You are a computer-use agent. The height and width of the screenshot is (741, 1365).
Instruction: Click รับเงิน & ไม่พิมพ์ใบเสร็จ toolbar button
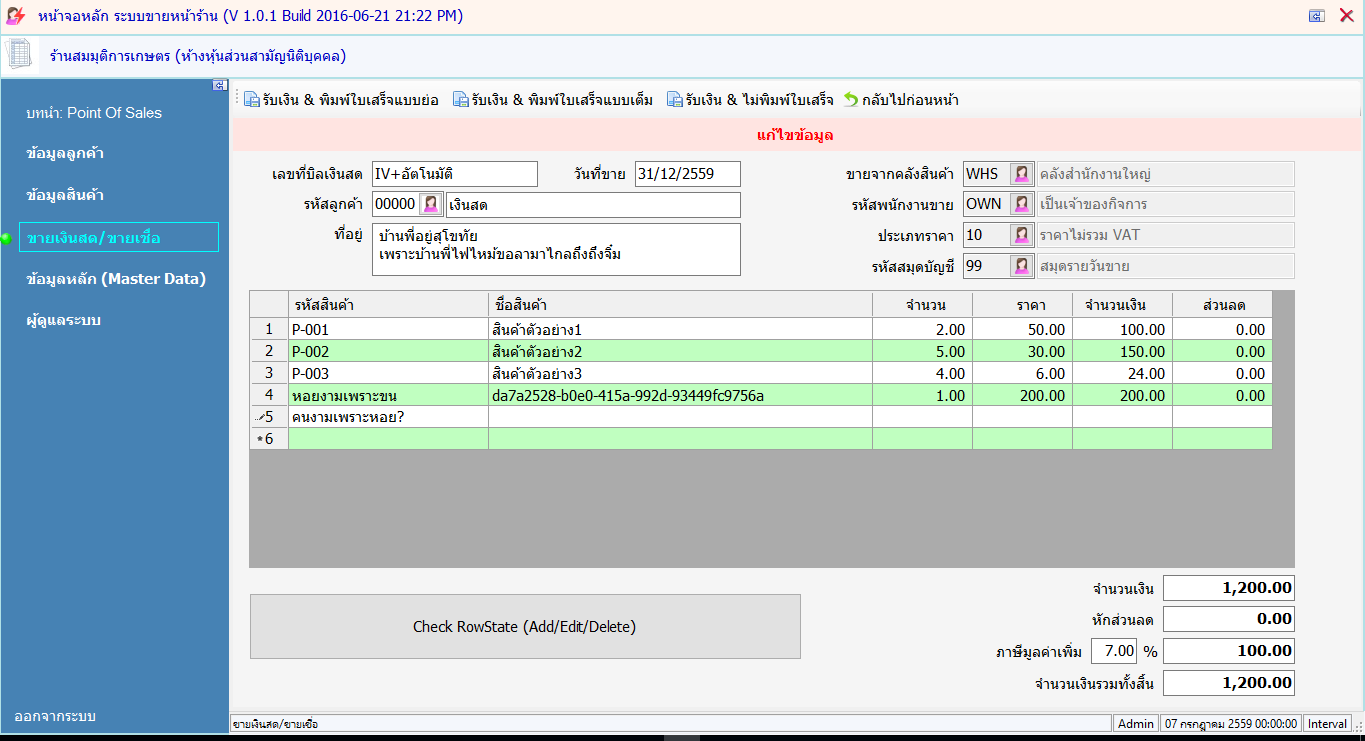[x=750, y=100]
